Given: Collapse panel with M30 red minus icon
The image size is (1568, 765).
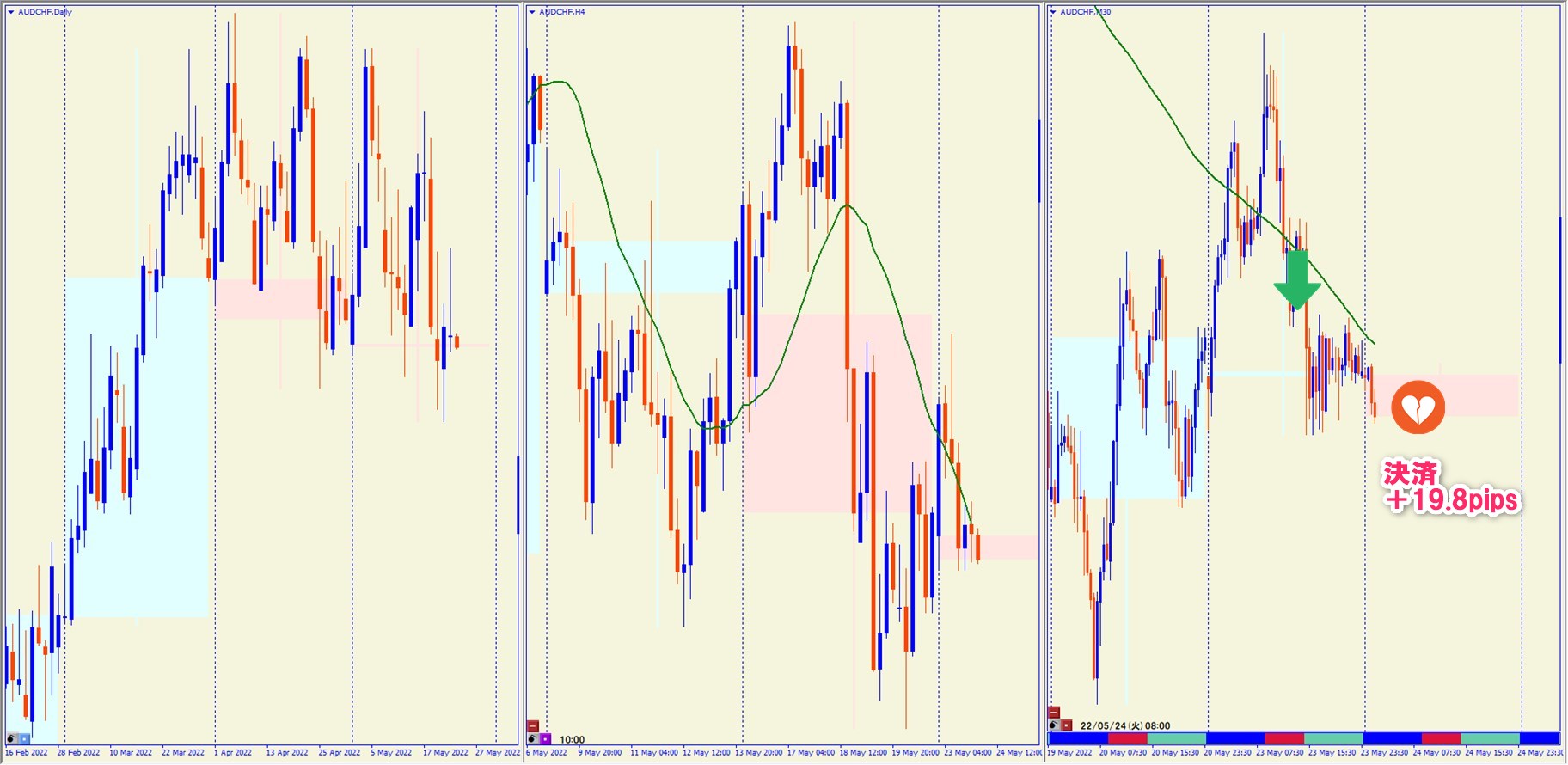Looking at the screenshot, I should click(1054, 713).
